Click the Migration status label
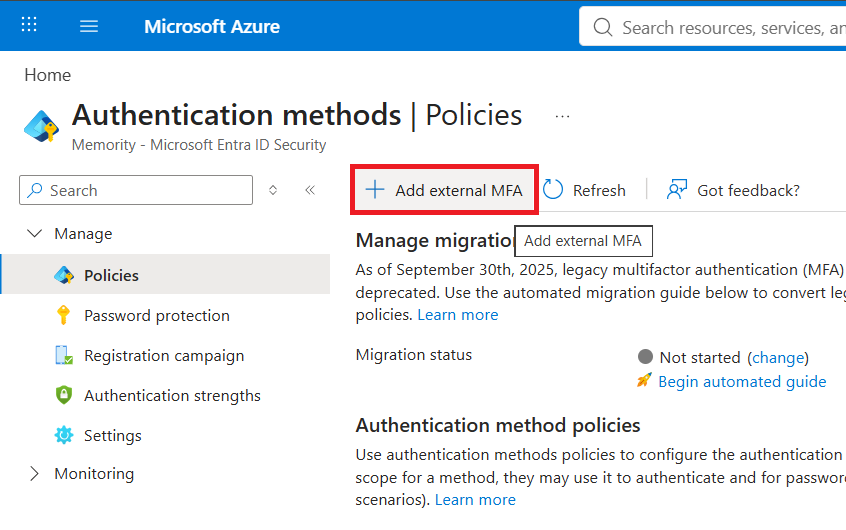This screenshot has width=846, height=530. pyautogui.click(x=414, y=355)
